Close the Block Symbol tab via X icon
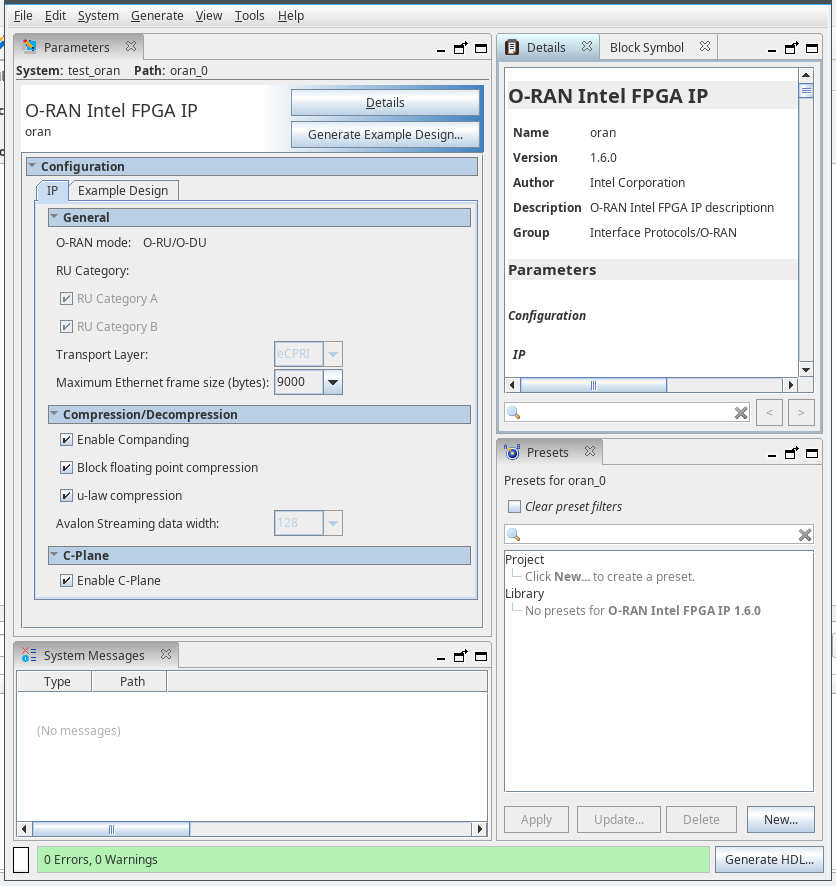The width and height of the screenshot is (836, 886). point(704,46)
